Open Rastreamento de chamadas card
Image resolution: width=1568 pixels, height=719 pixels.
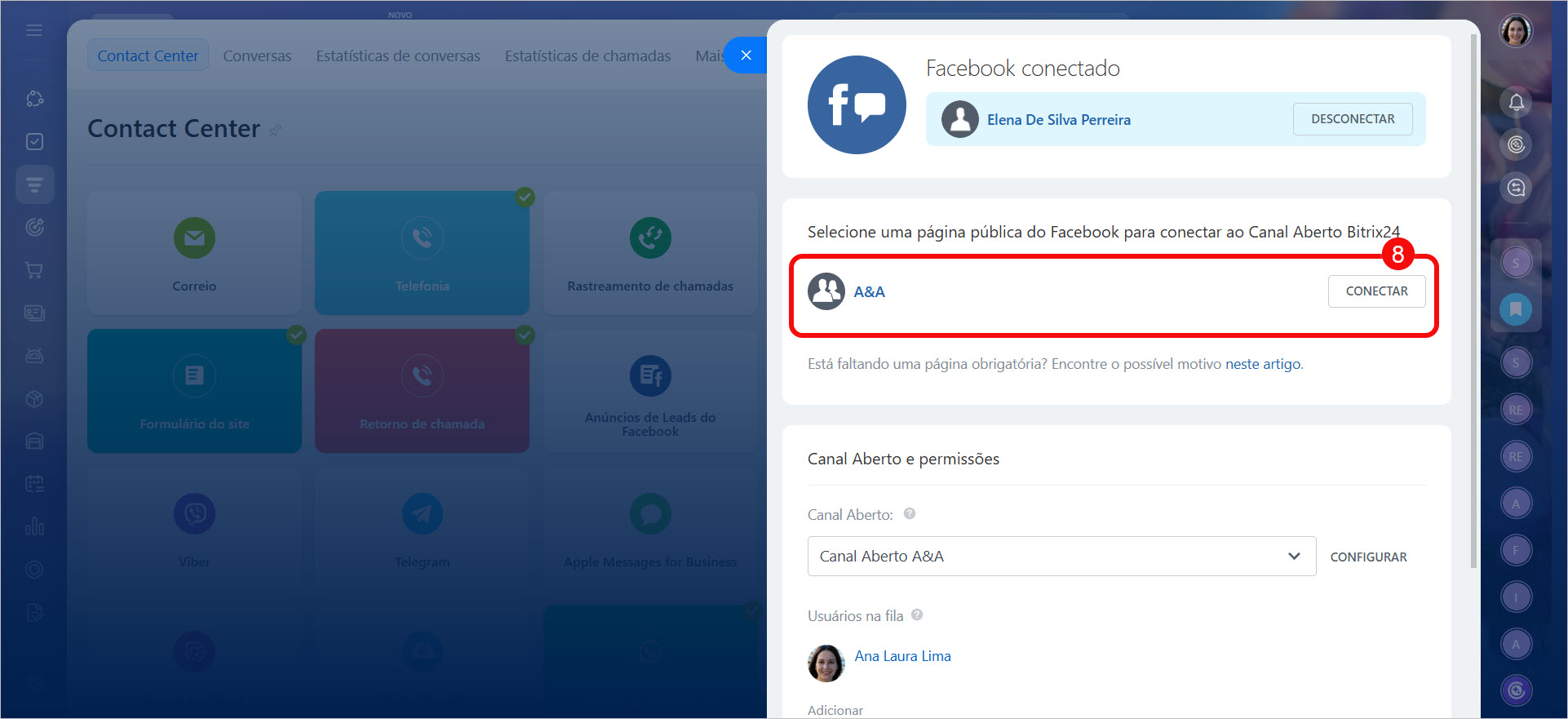[650, 253]
